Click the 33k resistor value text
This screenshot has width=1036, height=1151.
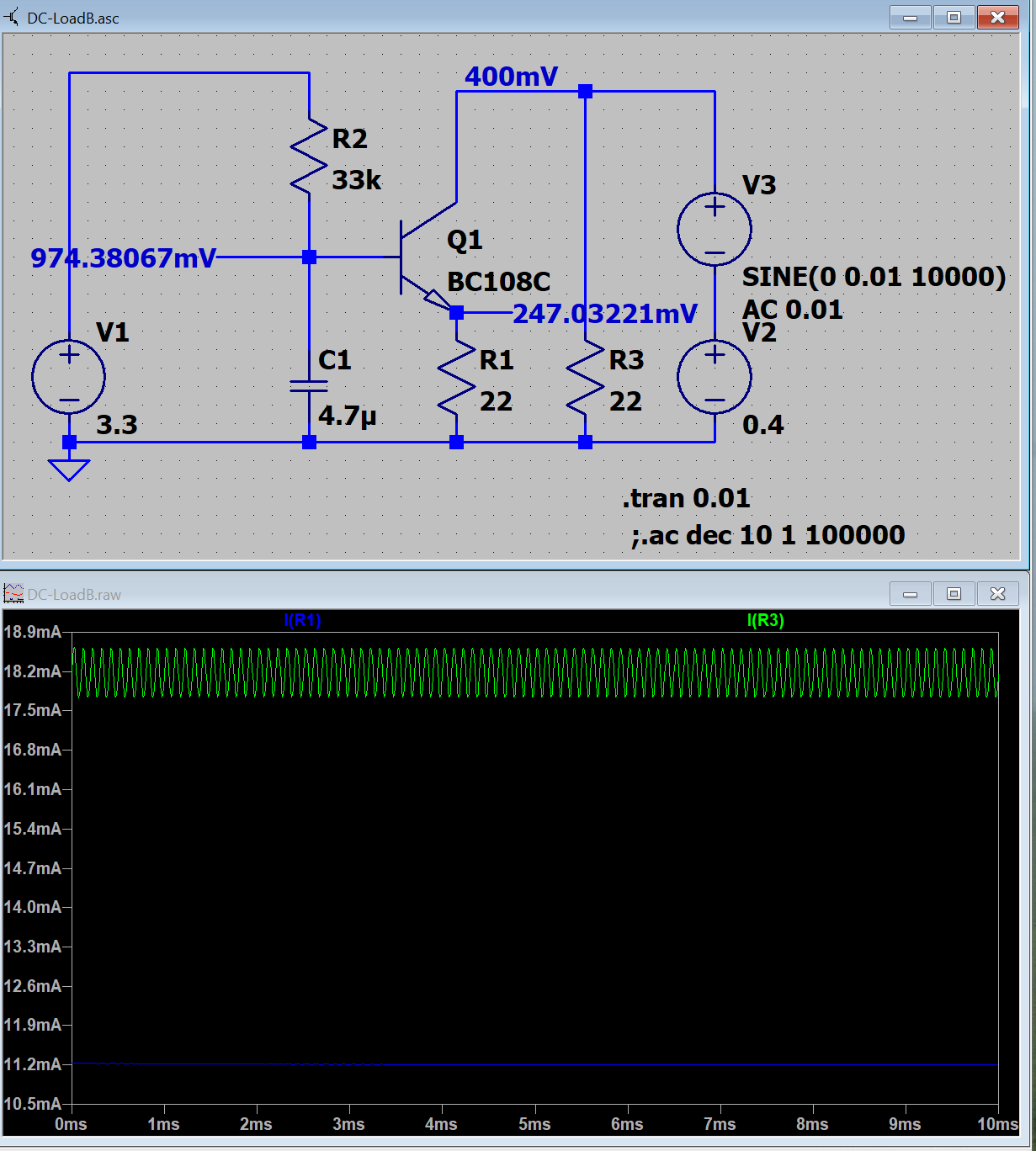(356, 180)
